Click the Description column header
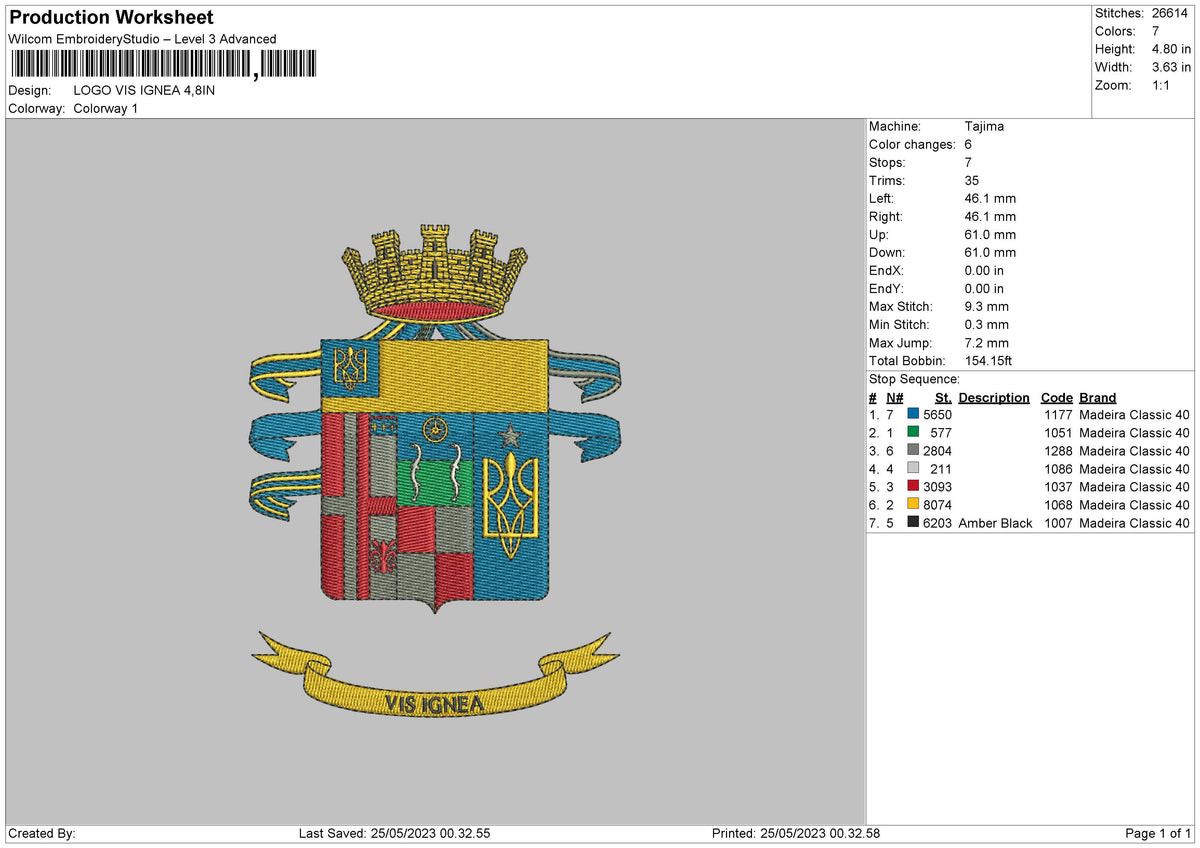 pos(992,397)
